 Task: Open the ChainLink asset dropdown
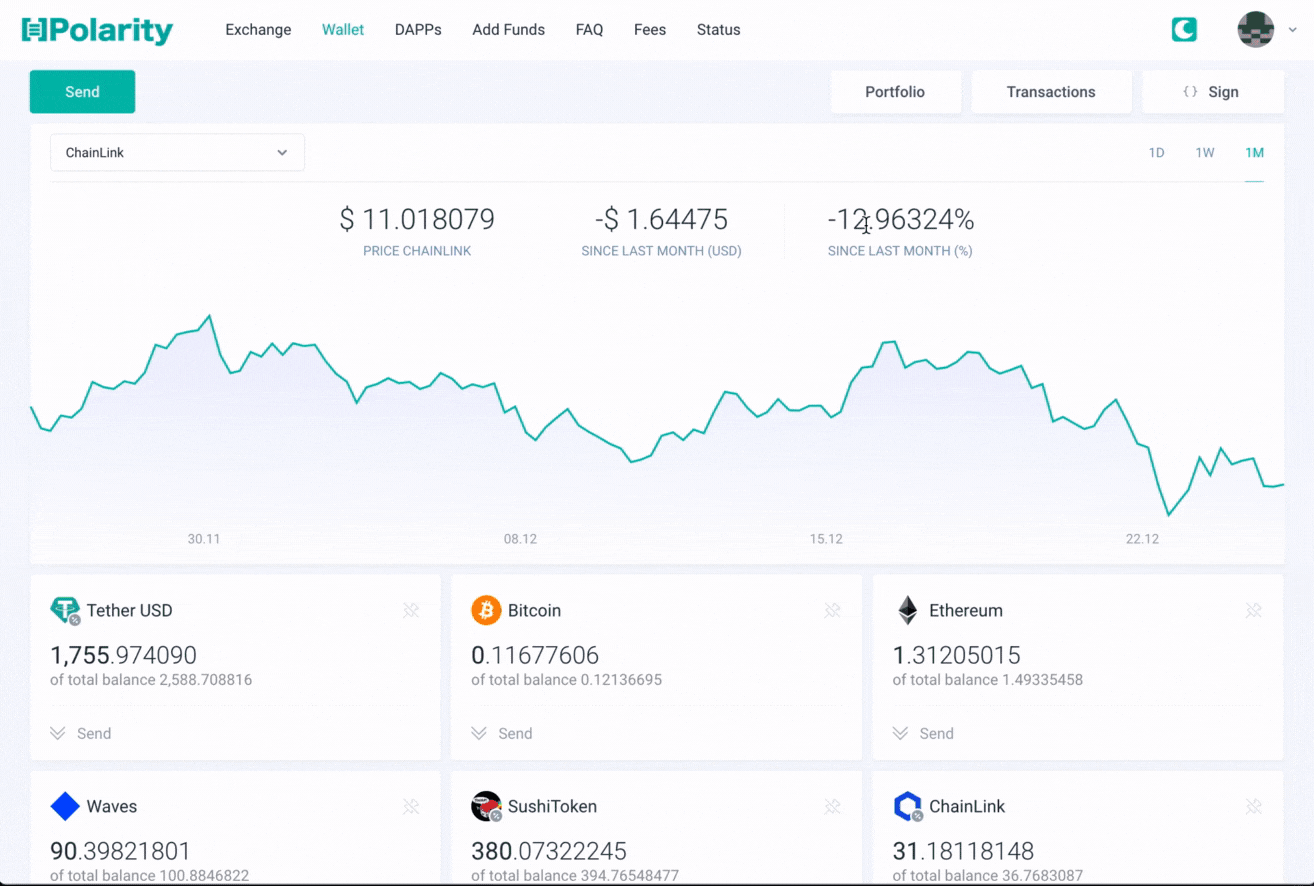pos(177,153)
